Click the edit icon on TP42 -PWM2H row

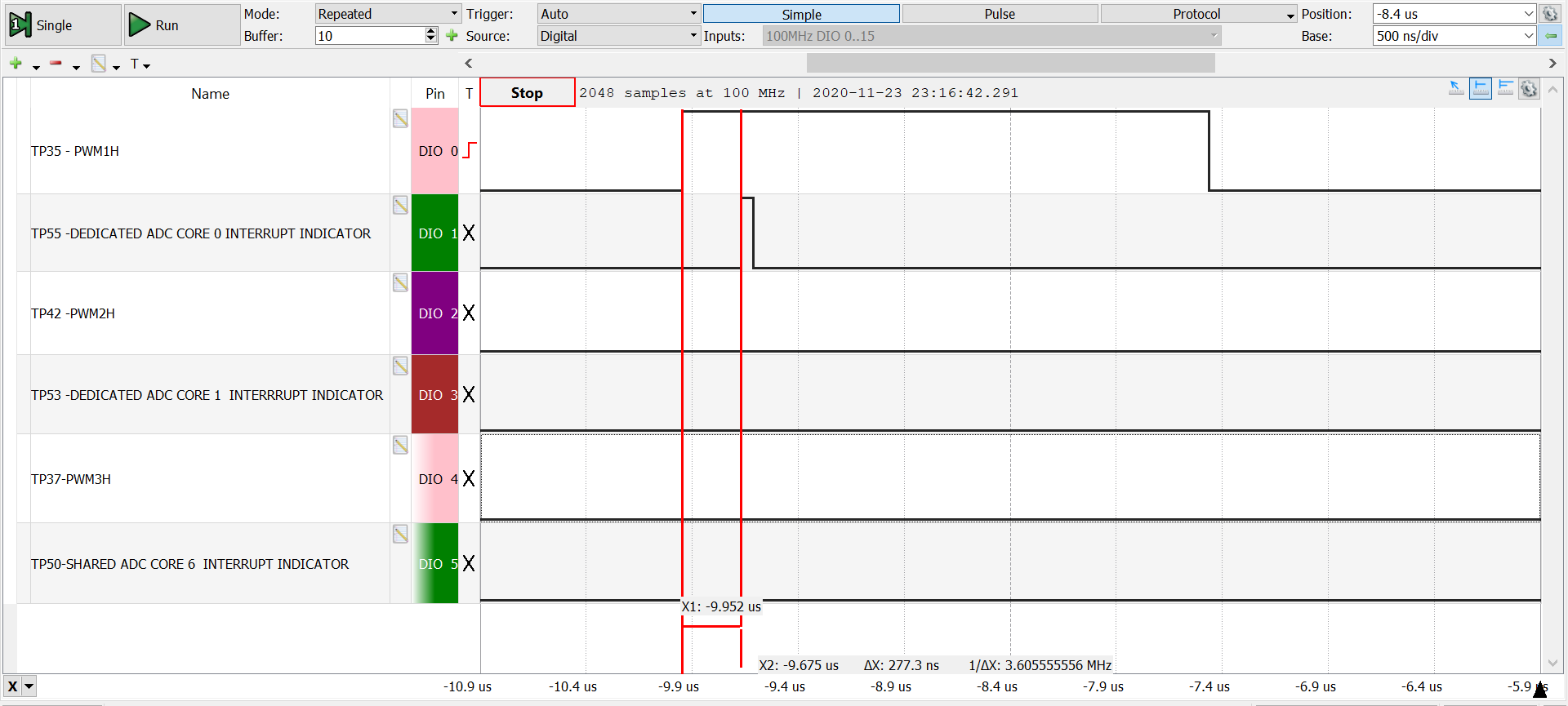400,283
